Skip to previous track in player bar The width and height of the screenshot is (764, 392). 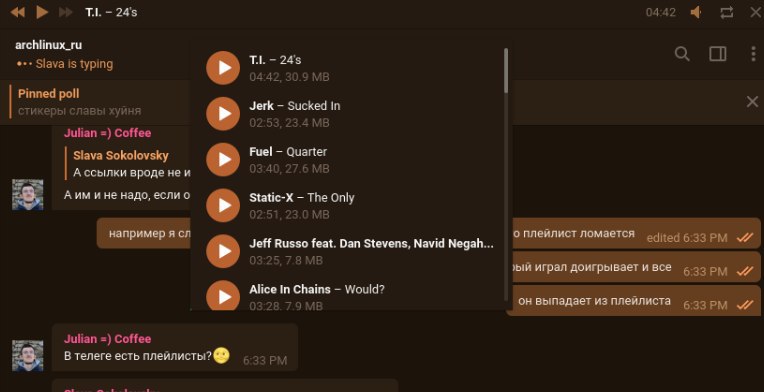(18, 12)
